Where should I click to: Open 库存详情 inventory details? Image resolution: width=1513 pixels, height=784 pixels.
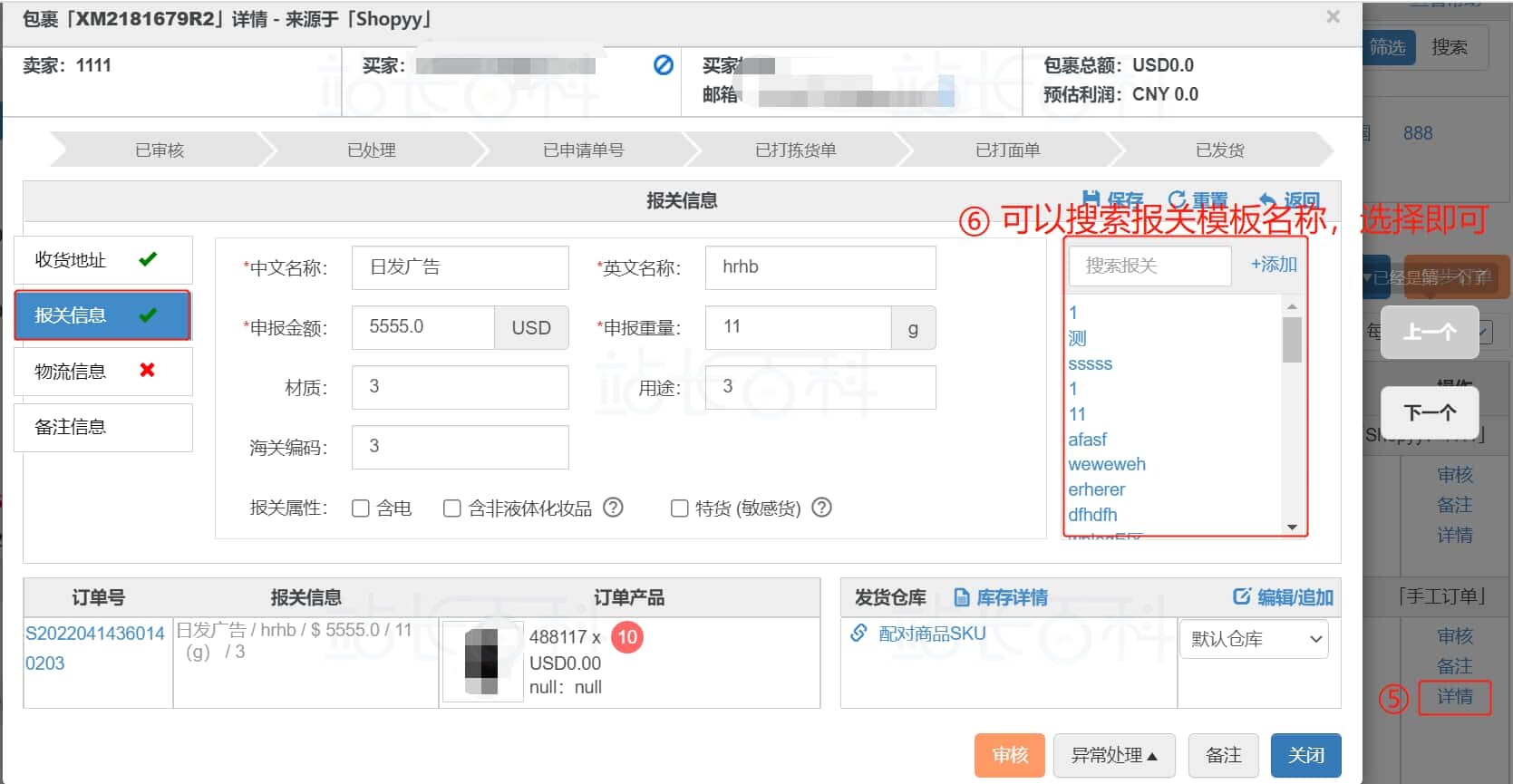pos(1001,597)
